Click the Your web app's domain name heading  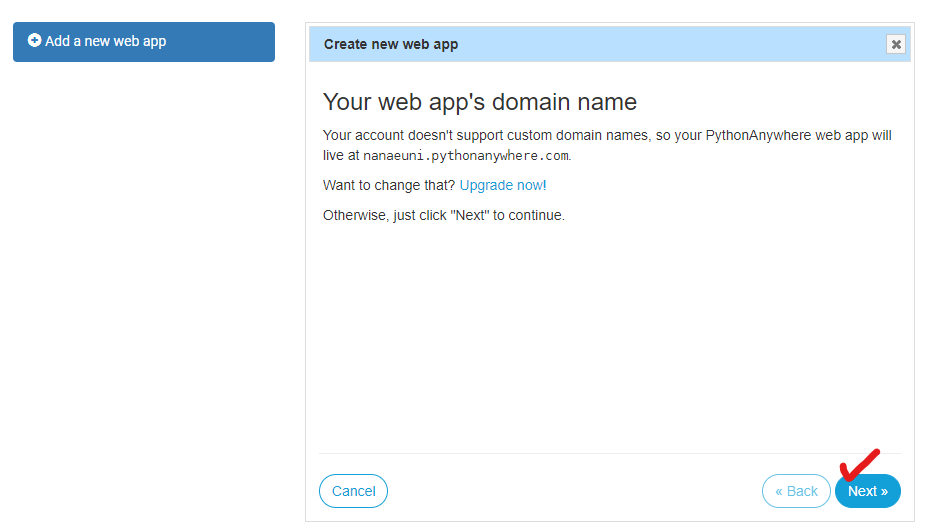point(479,102)
